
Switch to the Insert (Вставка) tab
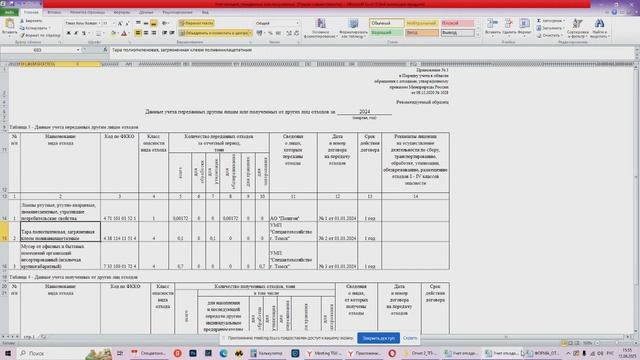click(x=54, y=12)
